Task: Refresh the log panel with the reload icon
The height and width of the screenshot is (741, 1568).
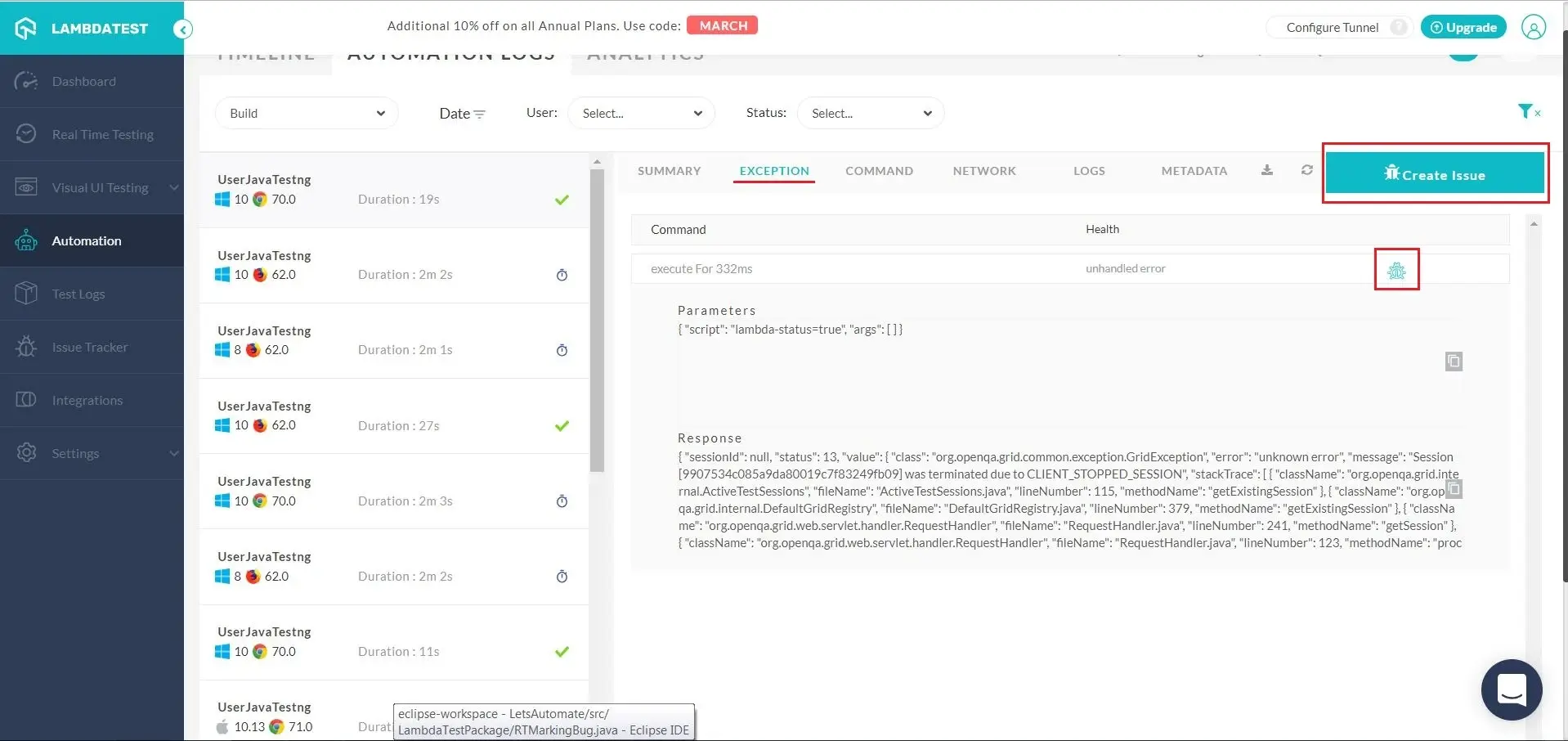Action: coord(1306,170)
